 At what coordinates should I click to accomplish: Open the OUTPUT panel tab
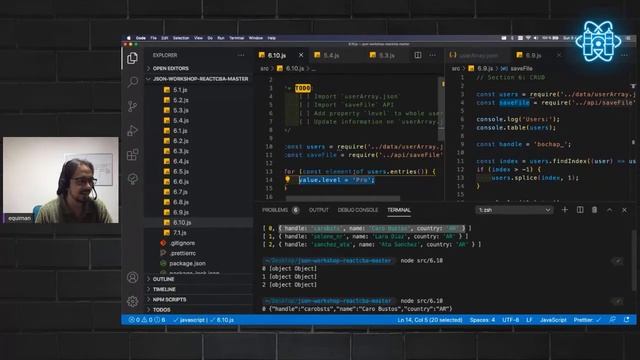[x=319, y=210]
